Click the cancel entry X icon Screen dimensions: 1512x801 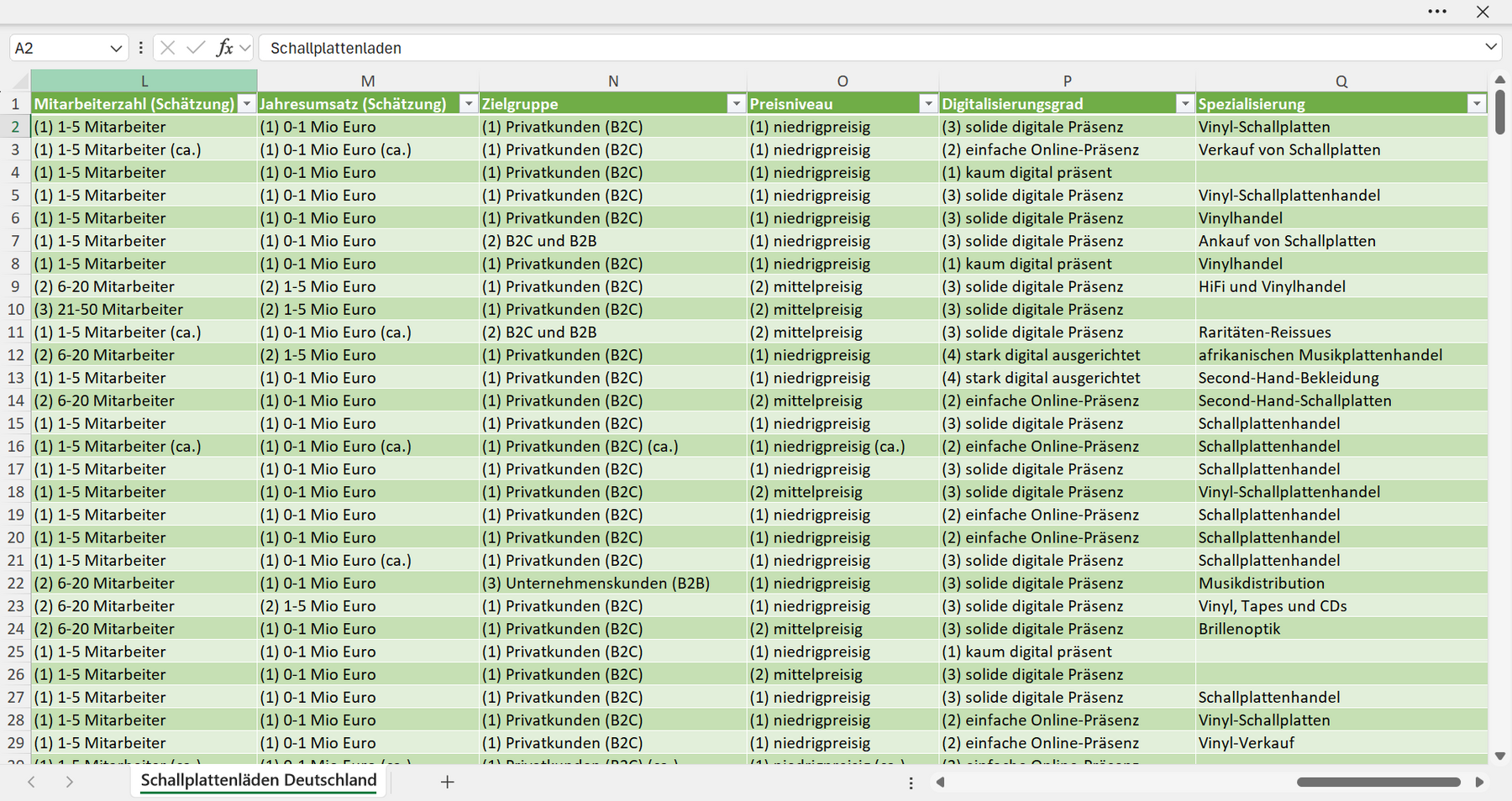tap(168, 48)
